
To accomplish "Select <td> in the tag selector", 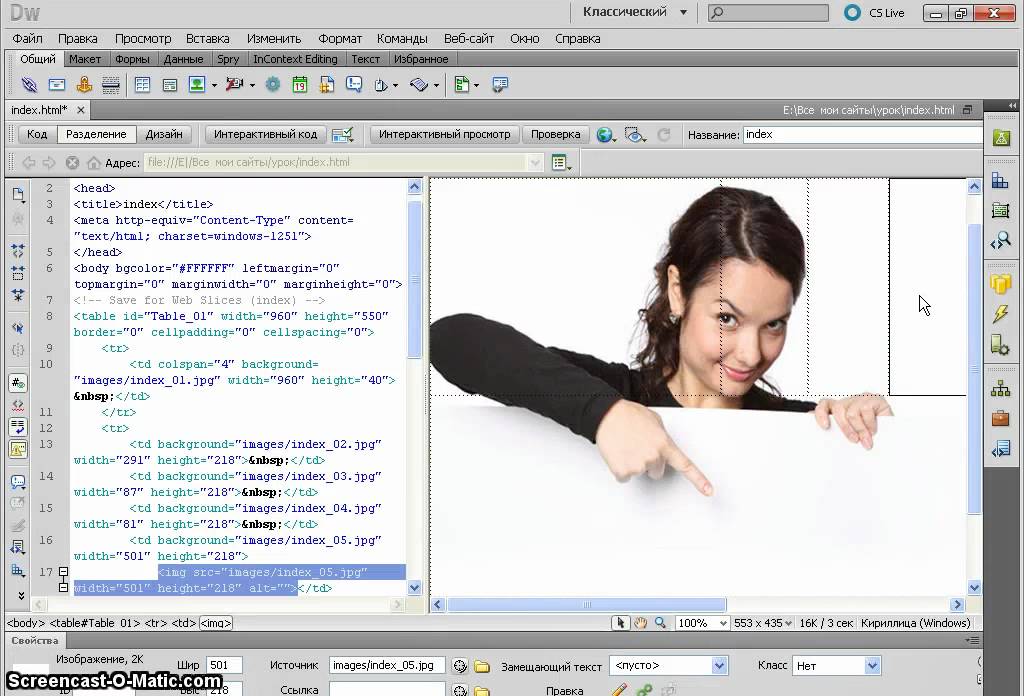I will [x=184, y=623].
